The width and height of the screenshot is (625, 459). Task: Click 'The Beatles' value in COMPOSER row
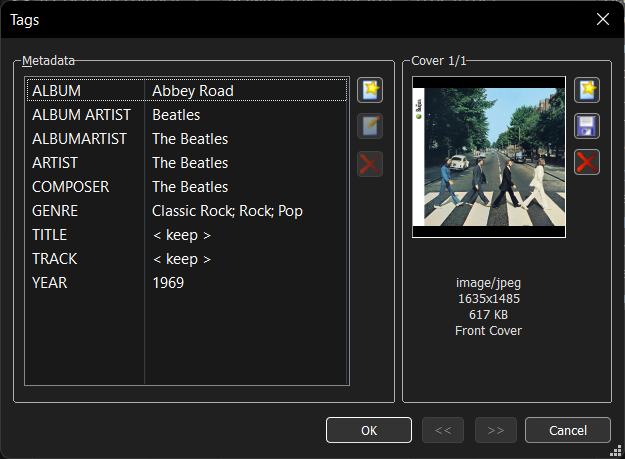click(x=190, y=187)
